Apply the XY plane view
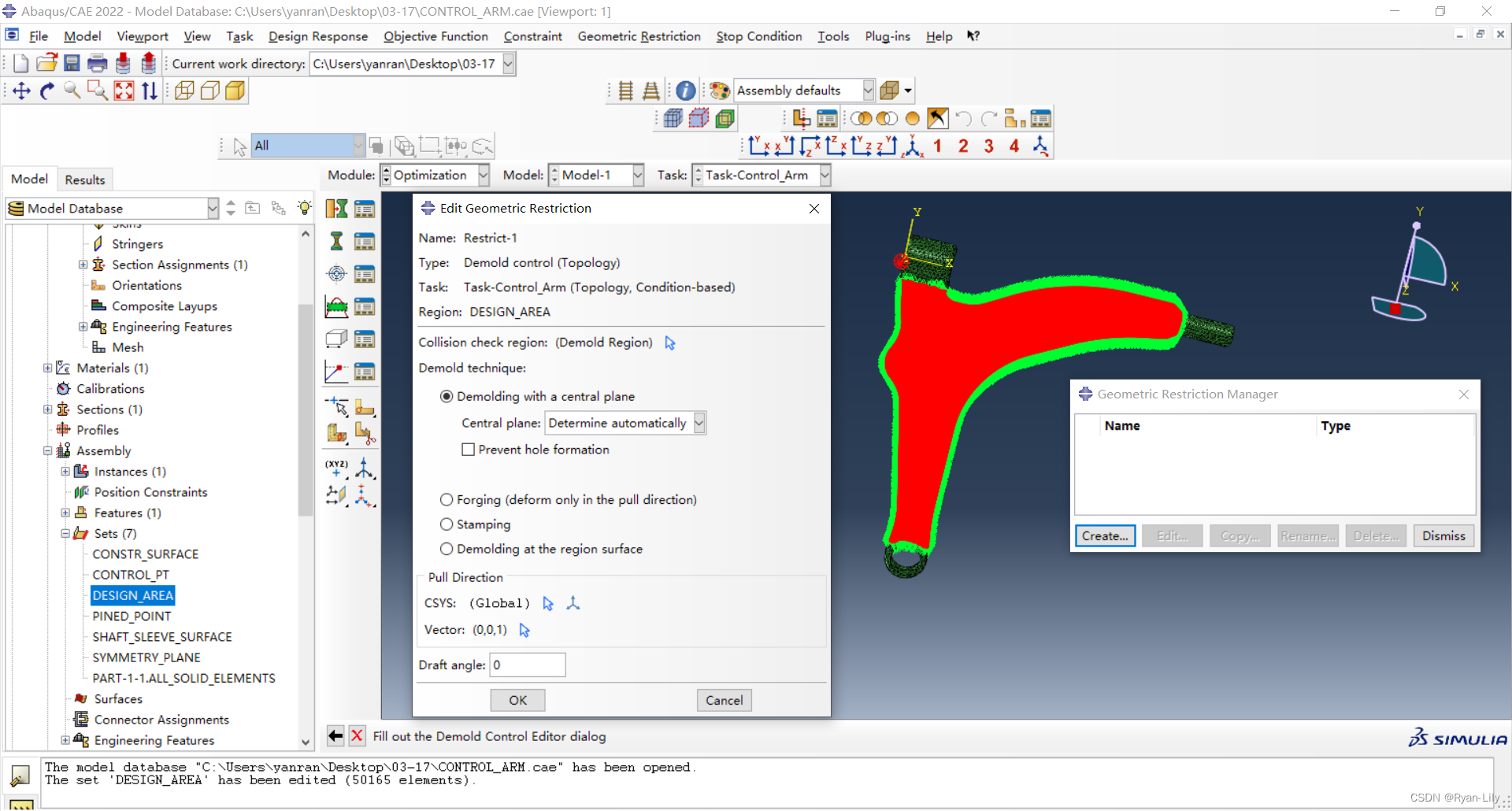1512x811 pixels. [x=759, y=146]
